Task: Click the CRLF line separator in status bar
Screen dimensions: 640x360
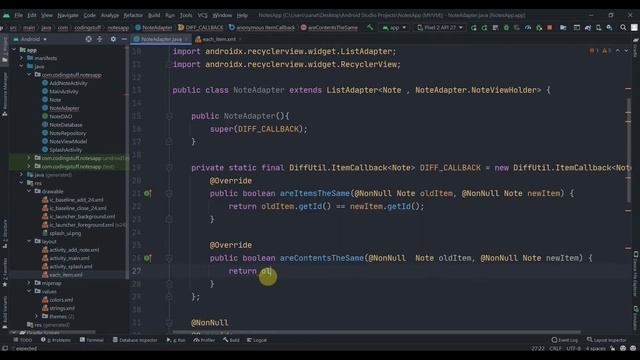Action: 555,349
